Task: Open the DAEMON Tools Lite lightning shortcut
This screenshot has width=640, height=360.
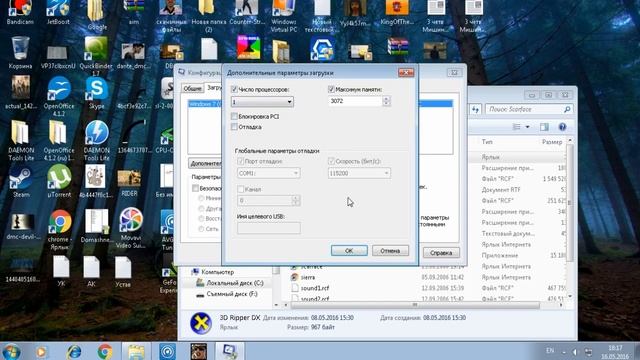Action: click(97, 140)
